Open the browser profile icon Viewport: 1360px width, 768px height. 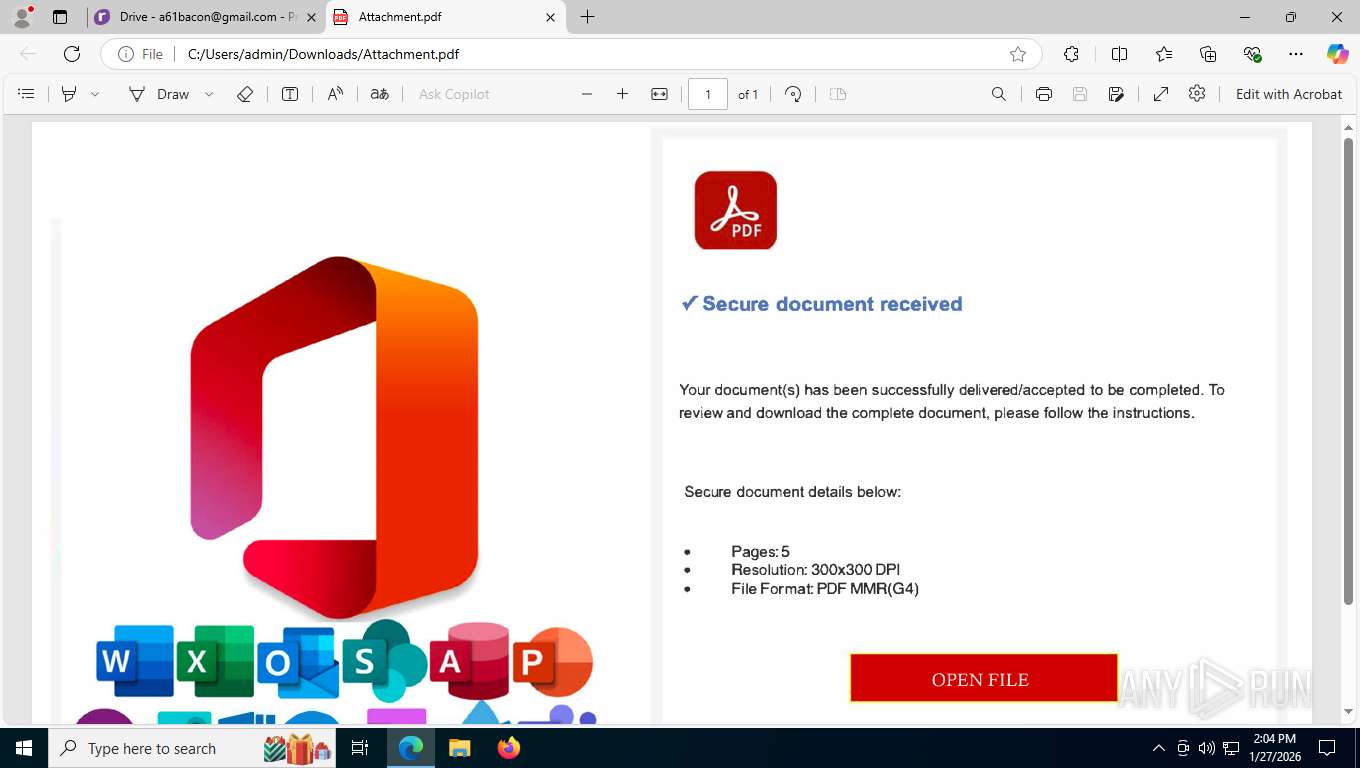(x=22, y=16)
